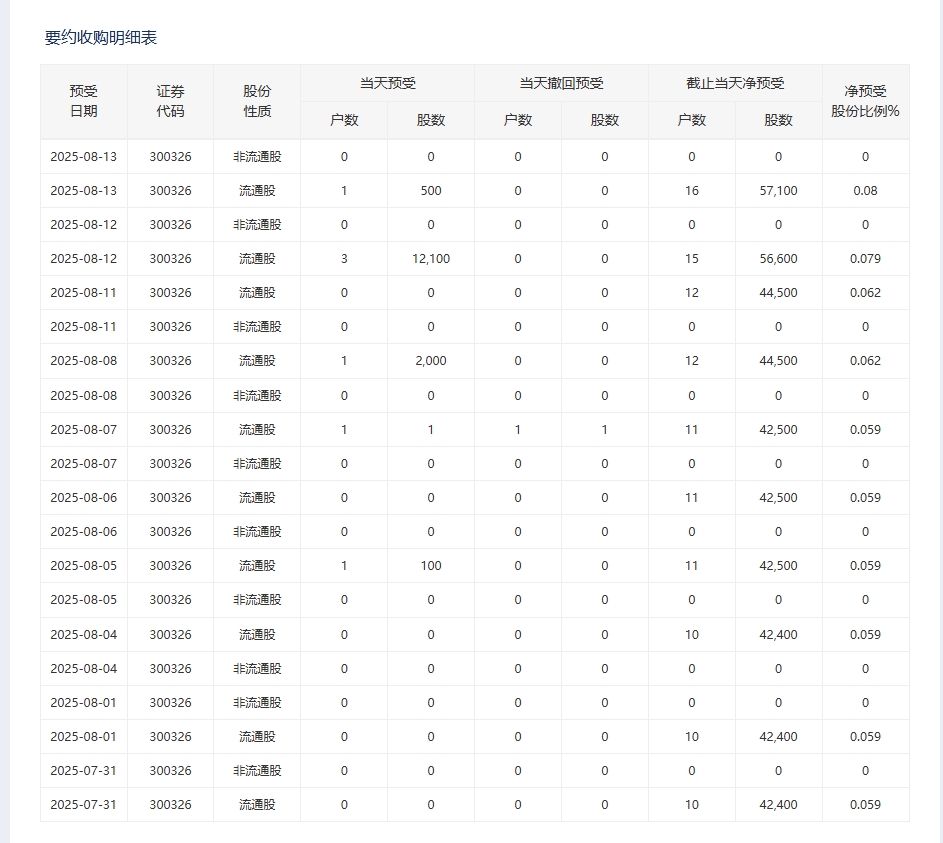Click 3 households in the 2025-08-12 row
This screenshot has width=943, height=843.
(344, 259)
